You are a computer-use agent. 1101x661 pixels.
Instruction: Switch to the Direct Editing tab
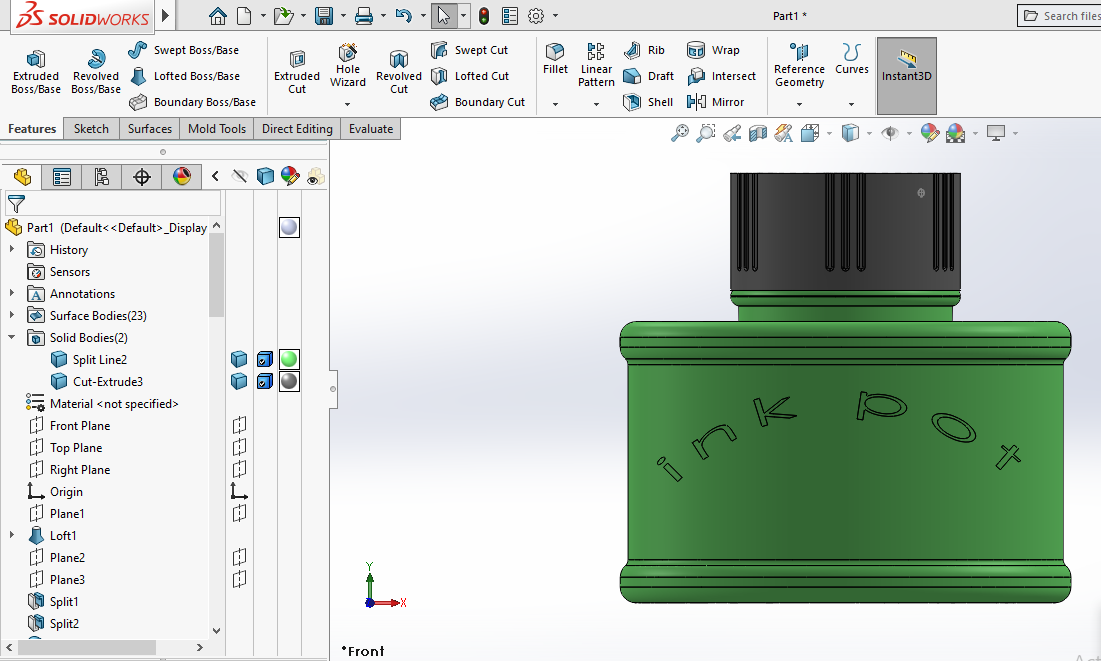[x=297, y=129]
